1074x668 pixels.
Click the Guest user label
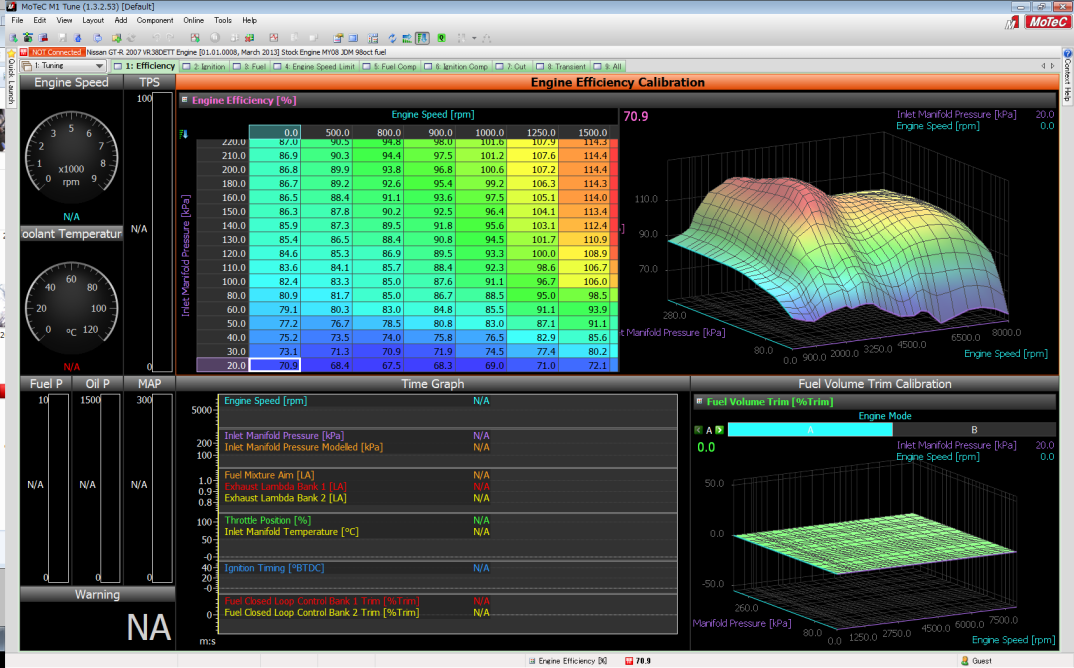[982, 661]
